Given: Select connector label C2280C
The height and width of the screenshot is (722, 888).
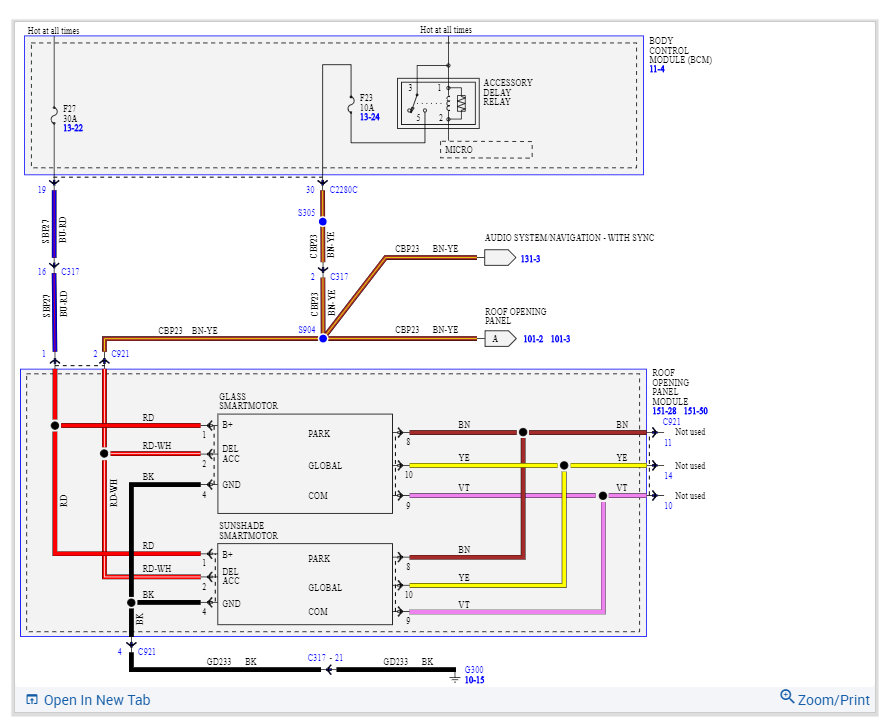Looking at the screenshot, I should (x=343, y=190).
